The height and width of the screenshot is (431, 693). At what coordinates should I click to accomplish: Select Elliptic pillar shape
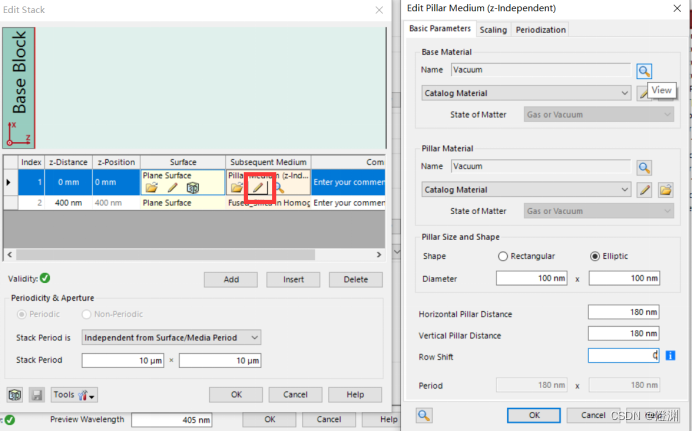[x=609, y=256]
